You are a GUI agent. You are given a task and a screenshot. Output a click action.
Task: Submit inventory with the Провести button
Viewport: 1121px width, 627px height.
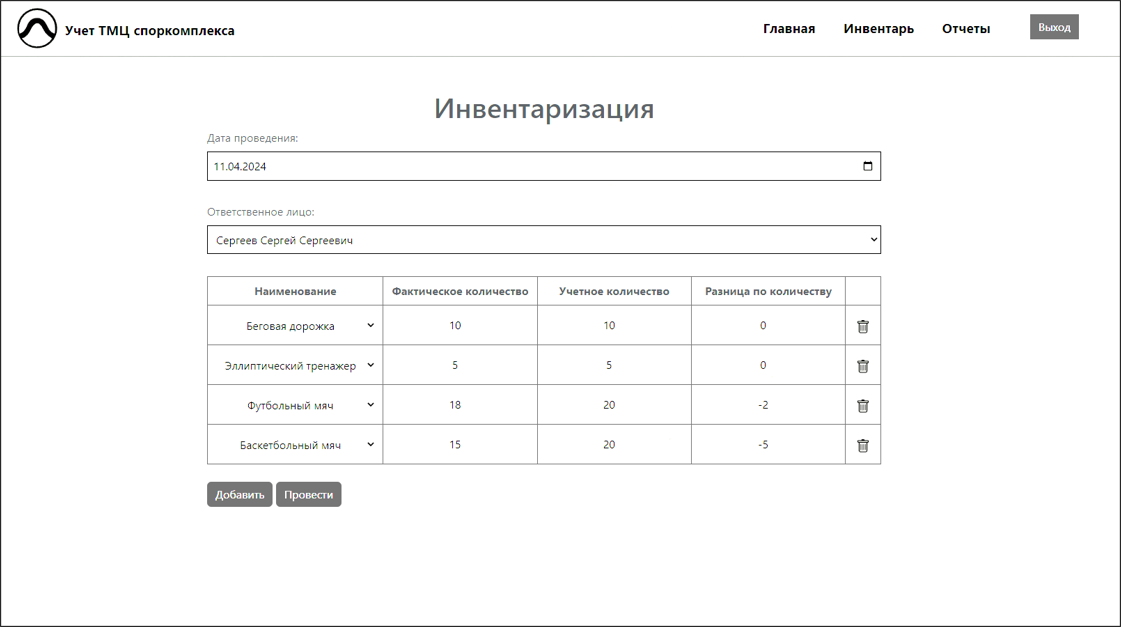pos(308,495)
